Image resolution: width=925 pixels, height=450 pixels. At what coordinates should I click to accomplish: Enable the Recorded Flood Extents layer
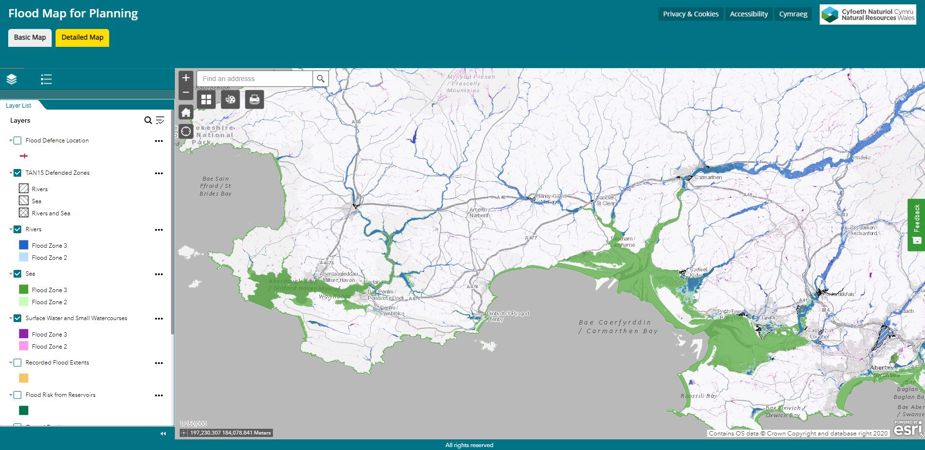tap(18, 362)
